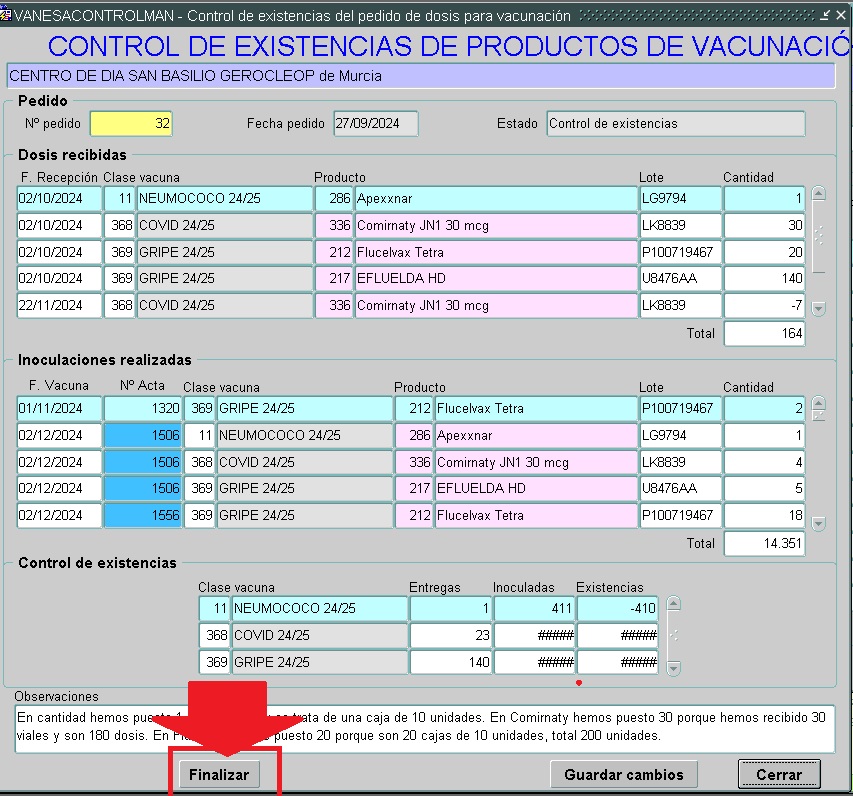Select the Apexxnar product in Dosis recibidas
853x796 pixels.
coord(495,199)
